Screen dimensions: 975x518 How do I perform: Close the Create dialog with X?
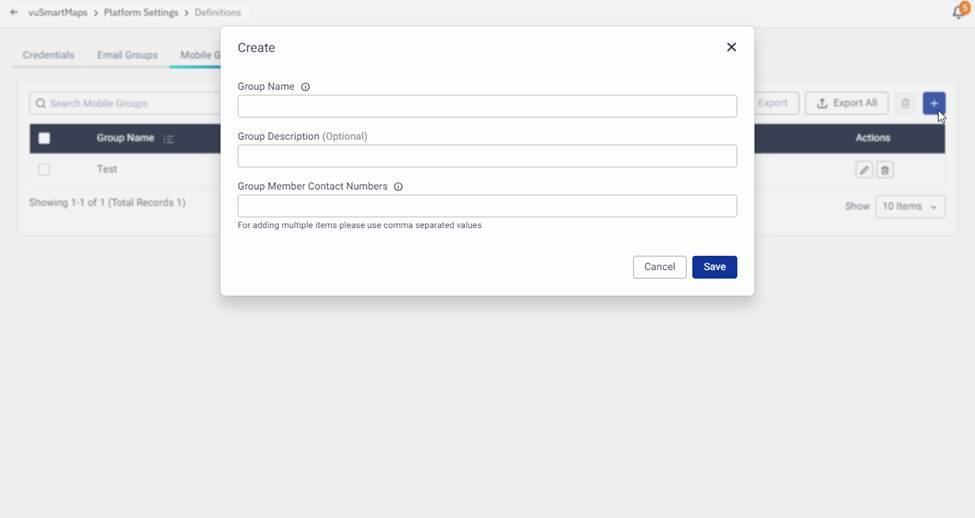(x=731, y=47)
